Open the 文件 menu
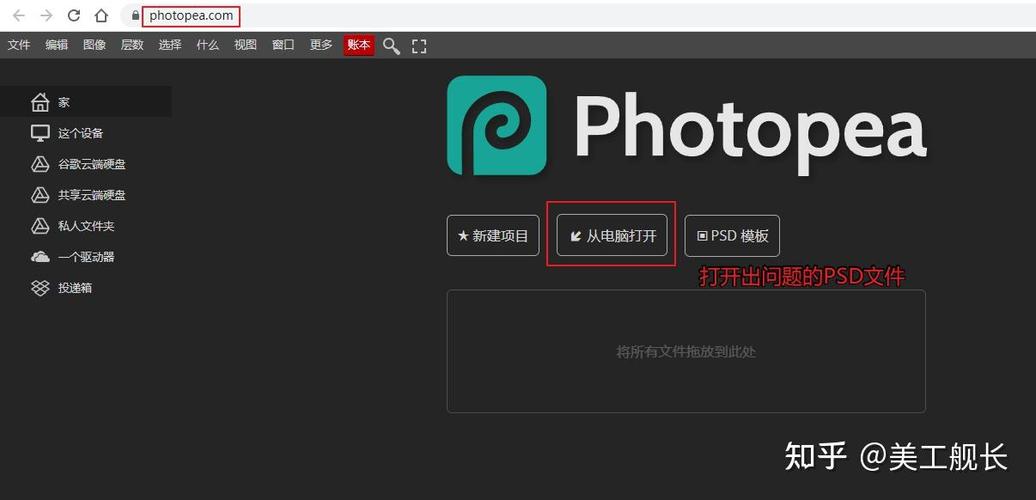This screenshot has width=1036, height=500. (x=19, y=45)
